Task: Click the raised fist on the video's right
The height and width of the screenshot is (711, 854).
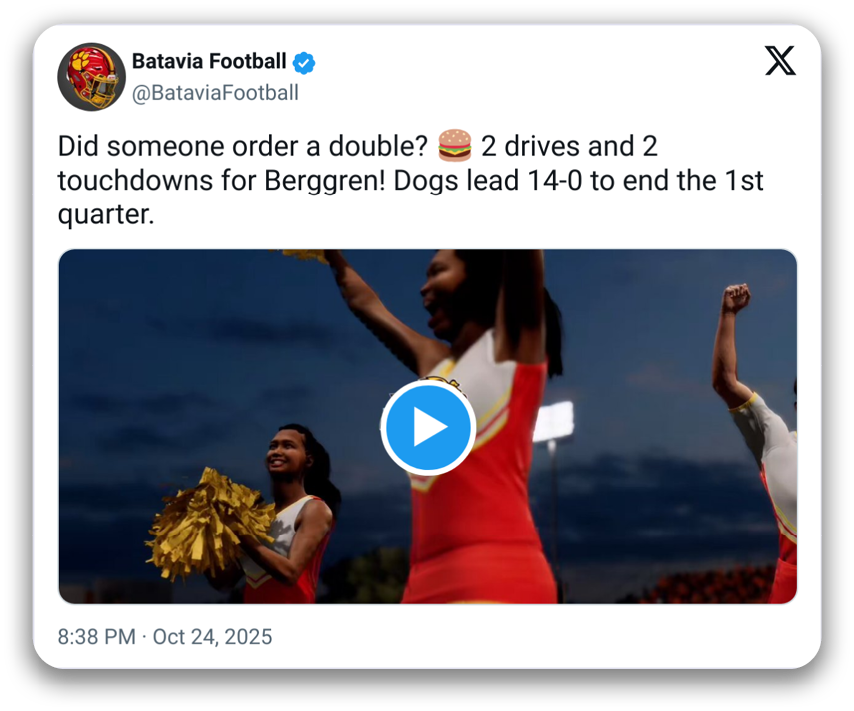Action: [x=736, y=298]
